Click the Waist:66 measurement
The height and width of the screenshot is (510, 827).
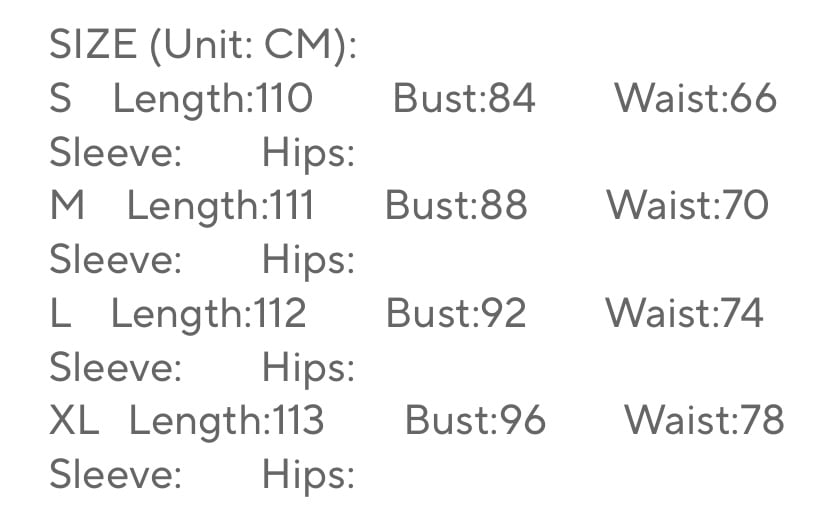coord(695,99)
